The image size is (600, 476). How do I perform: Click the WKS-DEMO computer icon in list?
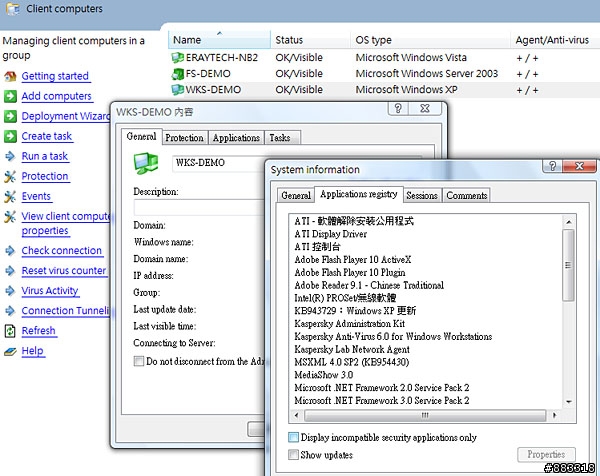pyautogui.click(x=178, y=90)
